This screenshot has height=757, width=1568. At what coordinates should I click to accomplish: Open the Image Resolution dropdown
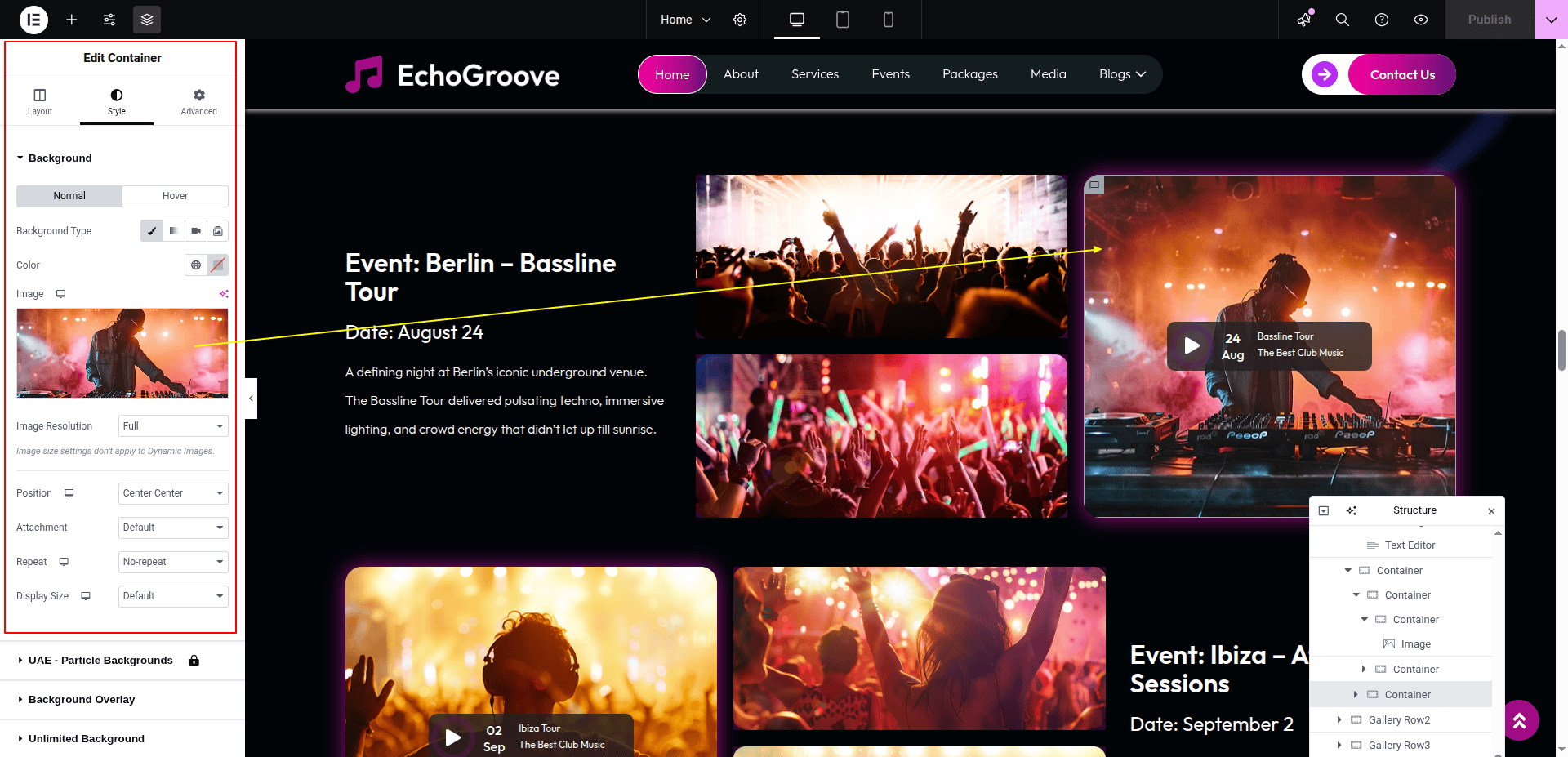(x=173, y=426)
